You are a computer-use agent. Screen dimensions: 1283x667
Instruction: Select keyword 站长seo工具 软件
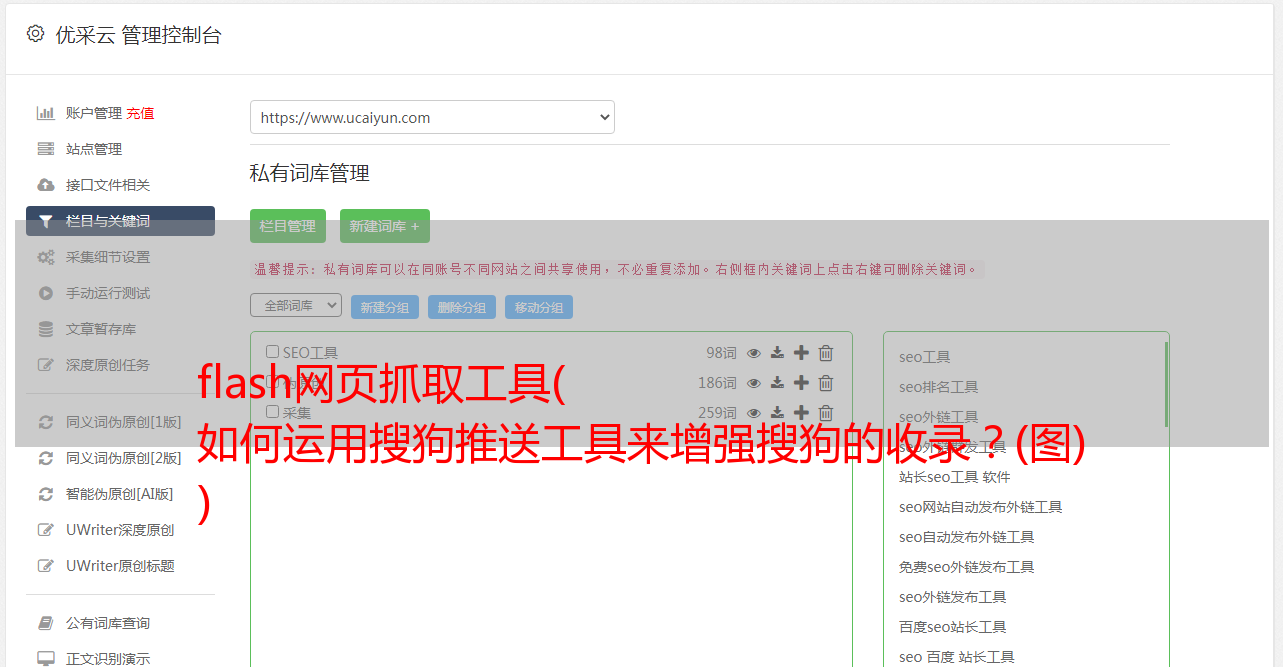point(955,477)
